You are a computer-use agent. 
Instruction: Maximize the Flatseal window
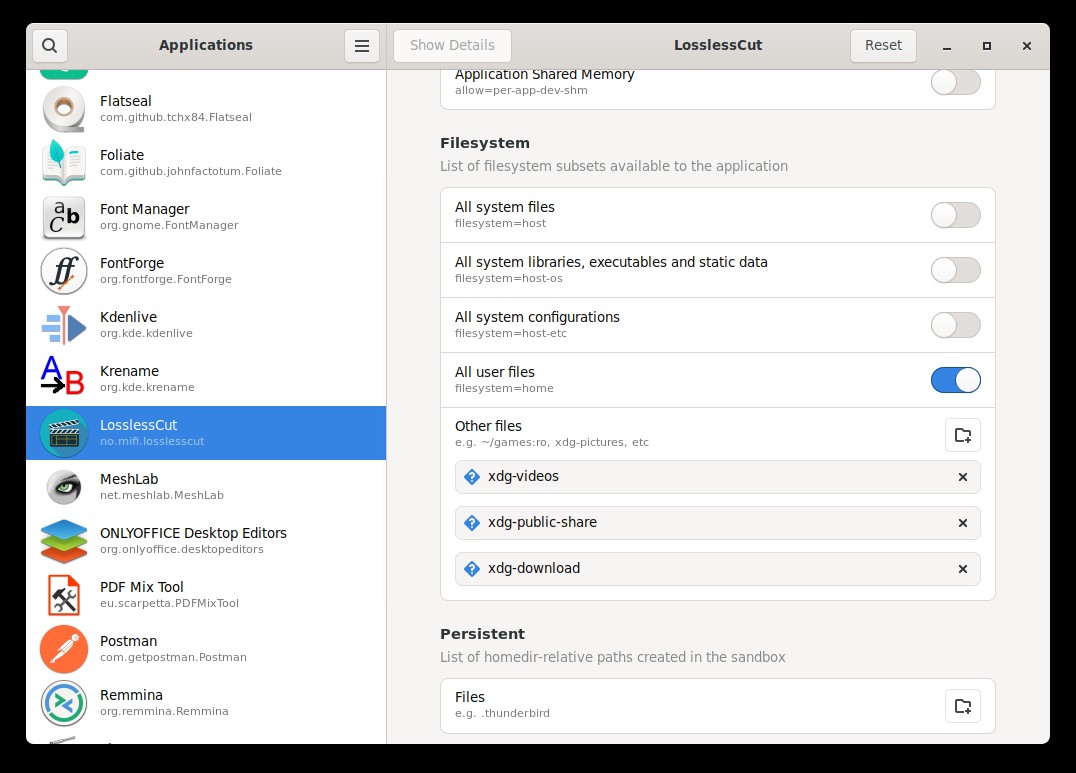click(987, 46)
